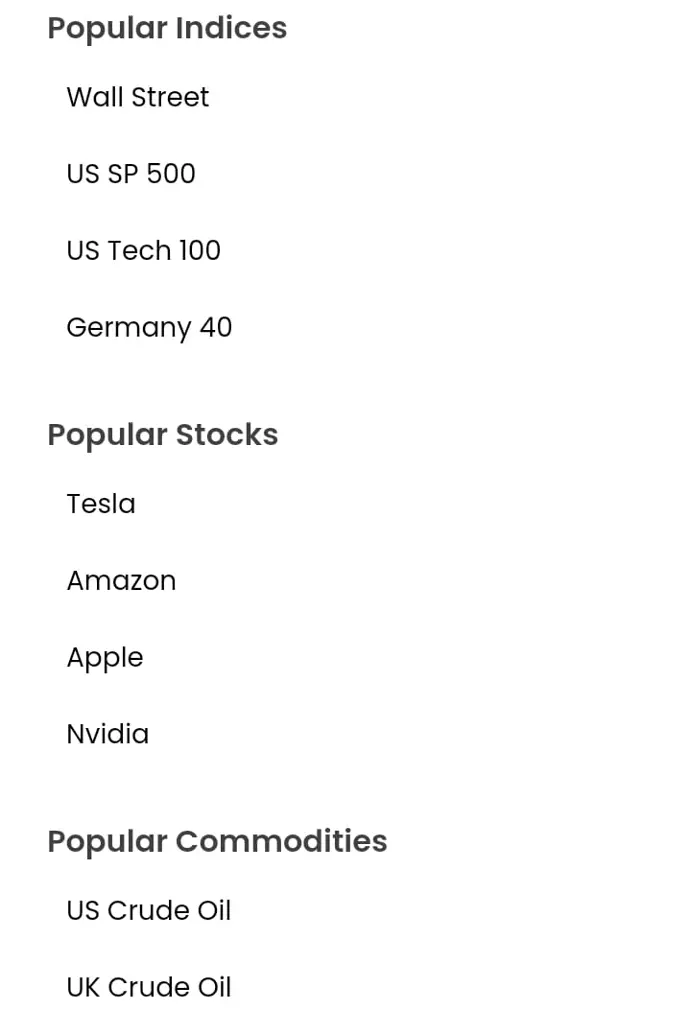Click the Popular Indices heading
Viewport: 690px width, 1034px height.
click(167, 28)
